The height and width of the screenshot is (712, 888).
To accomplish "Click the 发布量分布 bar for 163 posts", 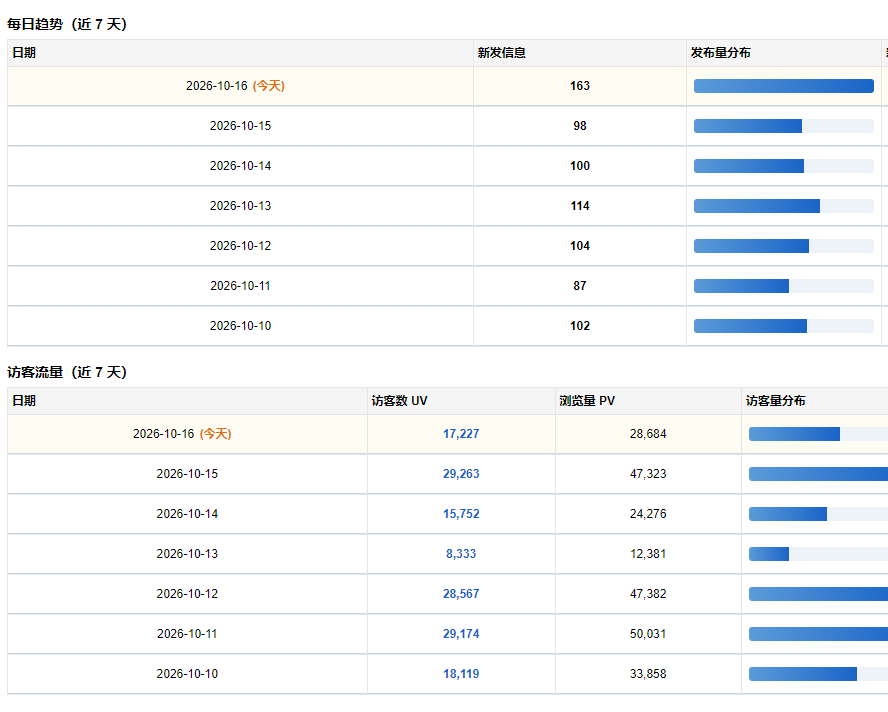I will tap(784, 86).
